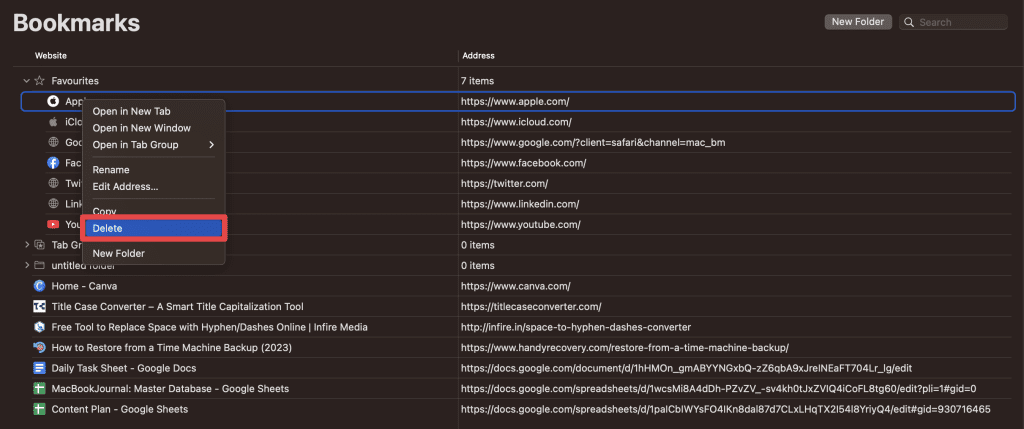Click the Facebook favicon
The height and width of the screenshot is (429, 1024).
coord(53,163)
